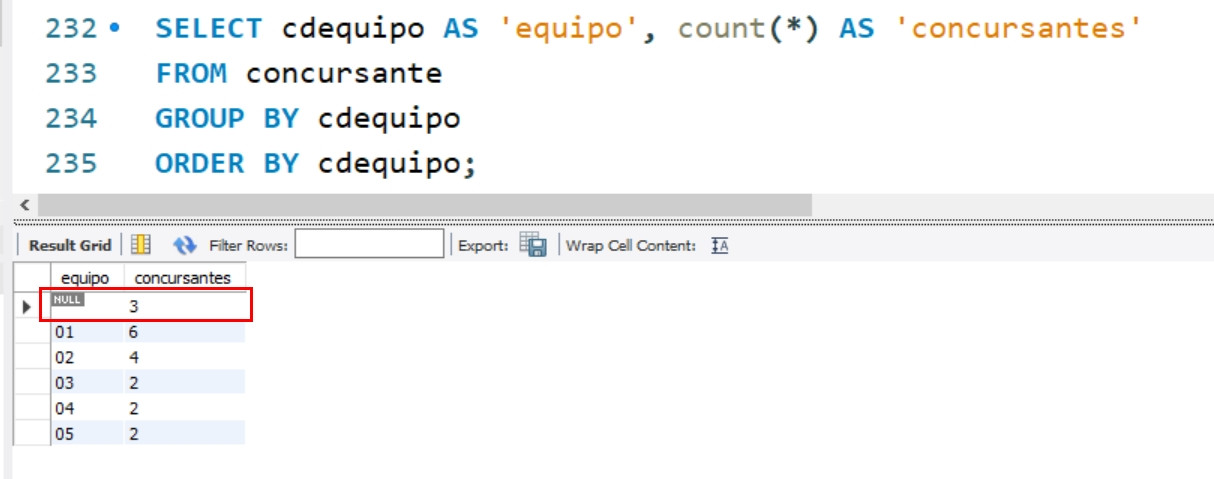
Task: Click the horizontal scrollbar left arrow
Action: click(x=24, y=204)
